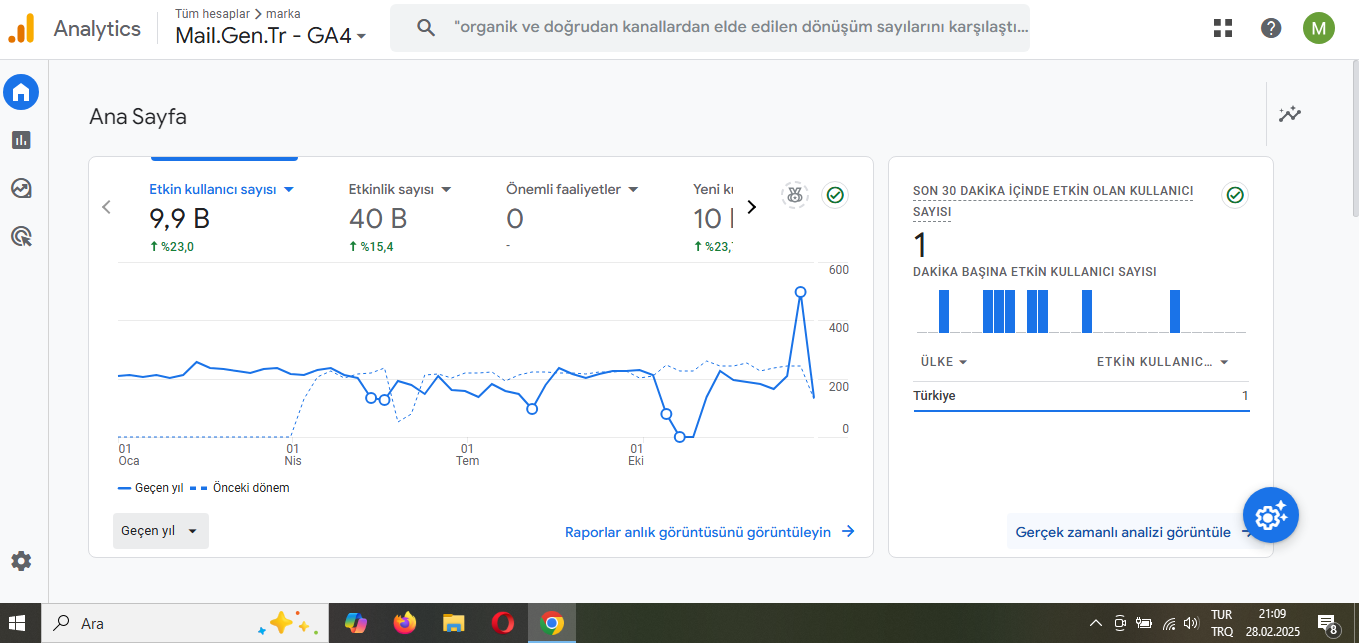
Task: Open Reports icon in left sidebar
Action: (21, 140)
